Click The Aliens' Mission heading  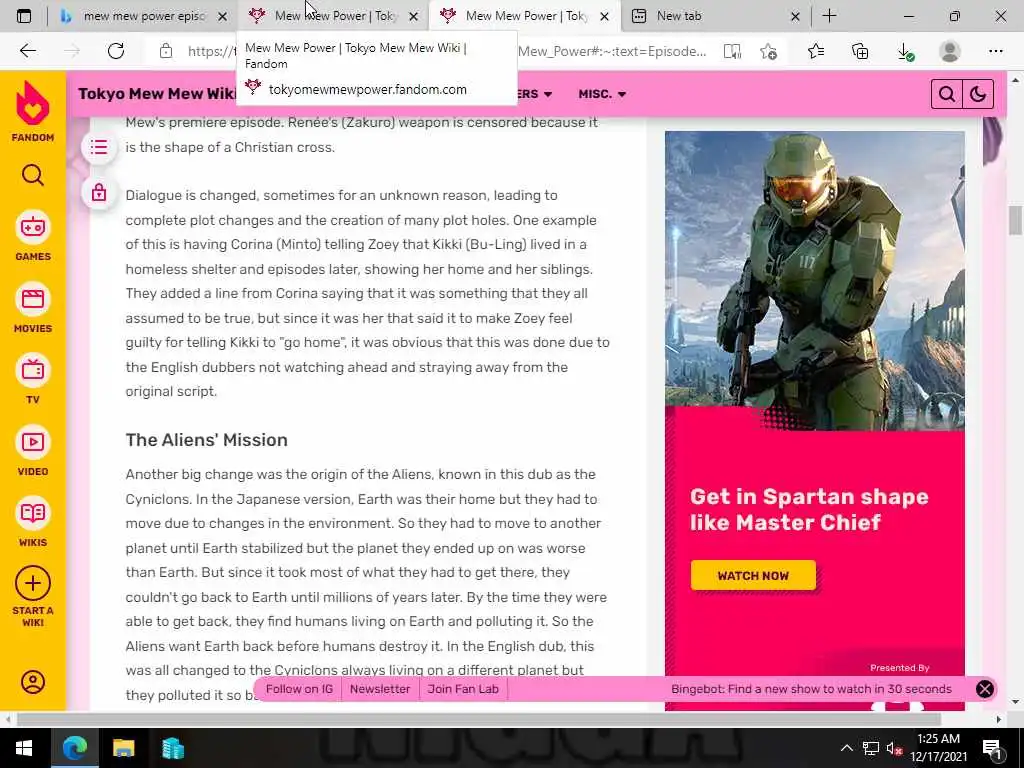[x=206, y=440]
